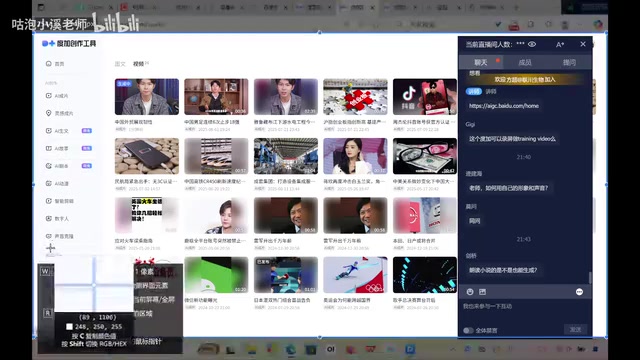Open the 中国外贸展现韧性 video thumbnail

pyautogui.click(x=147, y=97)
